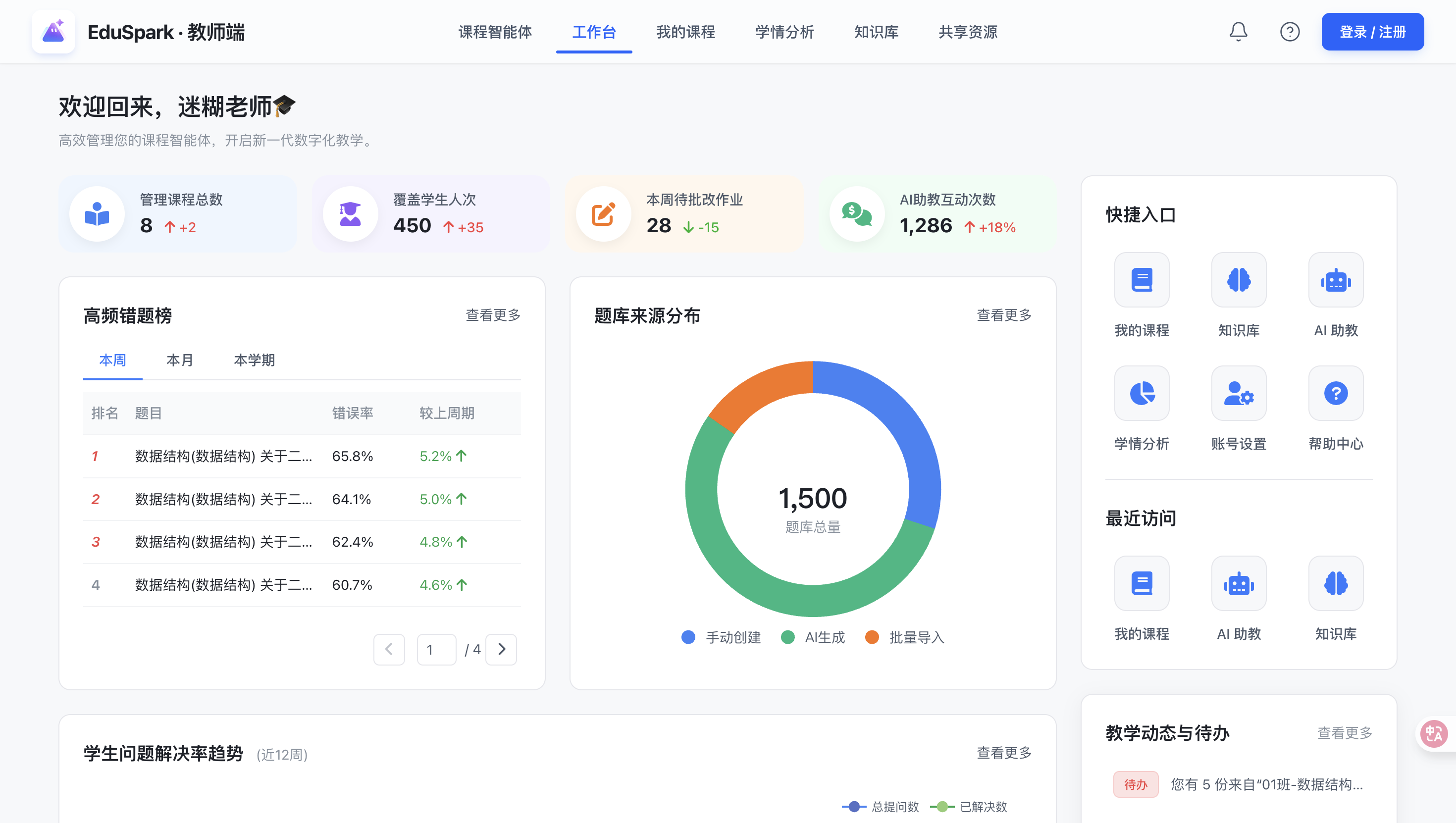Click the 本周待批改作业 edit icon
The image size is (1456, 823).
click(603, 214)
